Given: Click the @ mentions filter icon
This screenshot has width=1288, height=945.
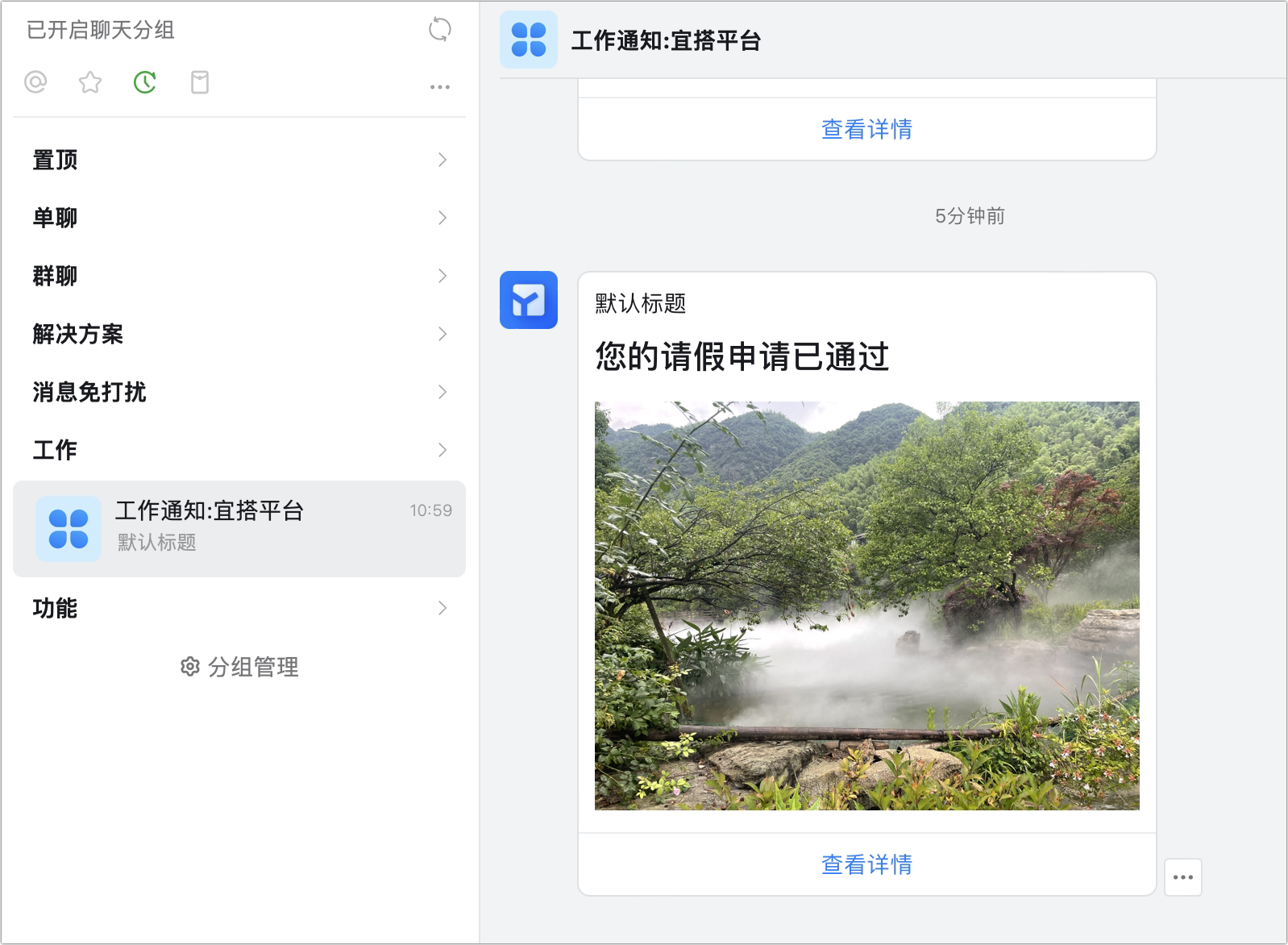Looking at the screenshot, I should (35, 82).
